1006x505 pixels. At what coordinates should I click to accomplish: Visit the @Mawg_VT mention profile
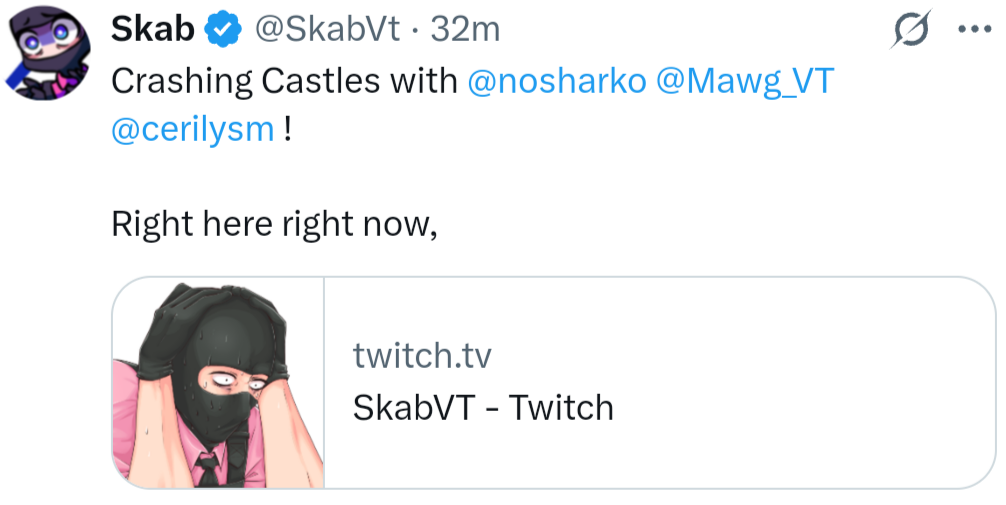pos(744,81)
